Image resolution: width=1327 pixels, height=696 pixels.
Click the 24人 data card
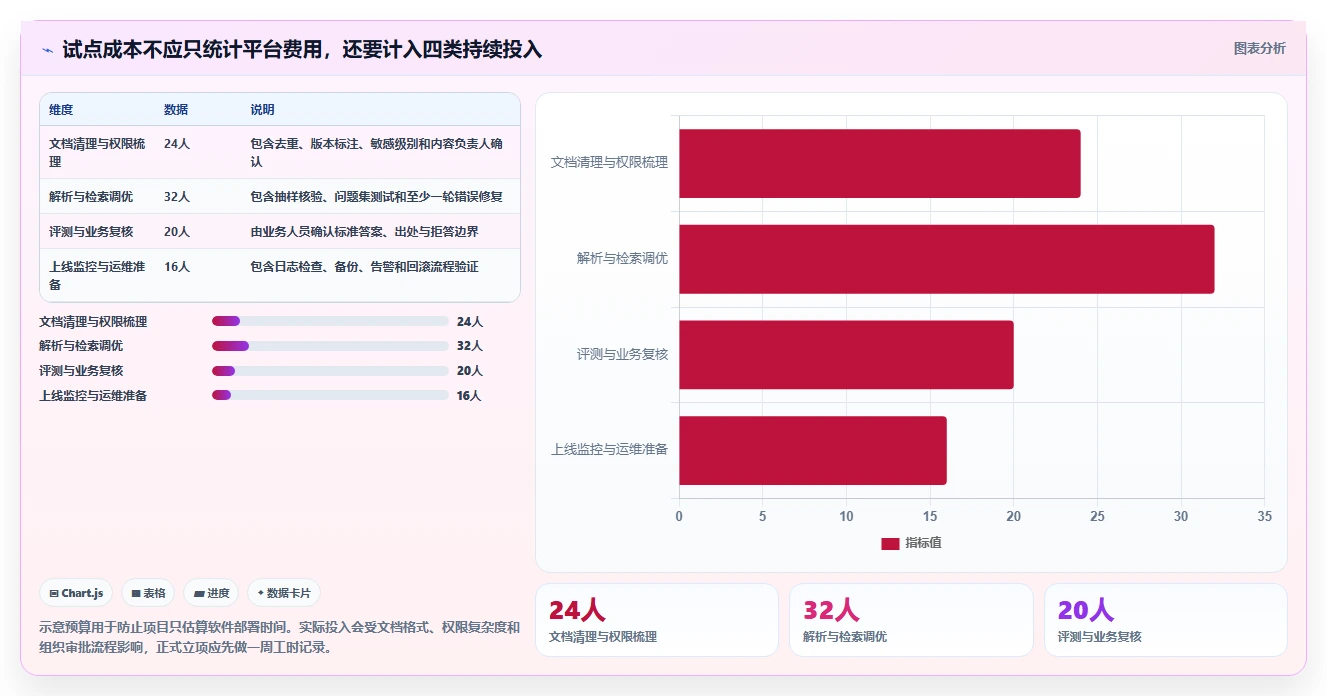pos(657,620)
